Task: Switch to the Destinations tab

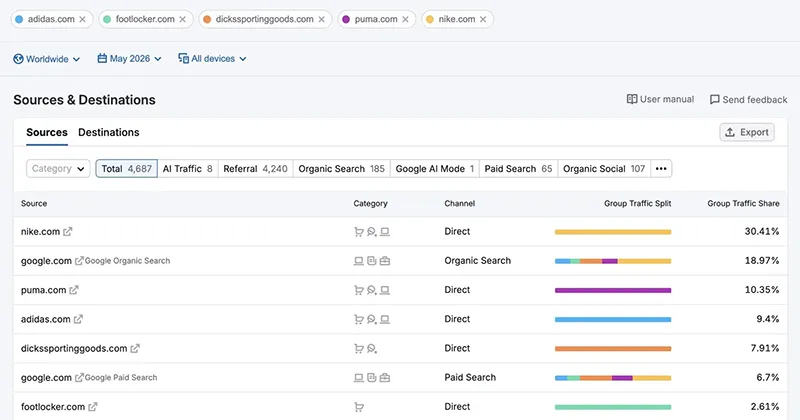Action: [109, 132]
